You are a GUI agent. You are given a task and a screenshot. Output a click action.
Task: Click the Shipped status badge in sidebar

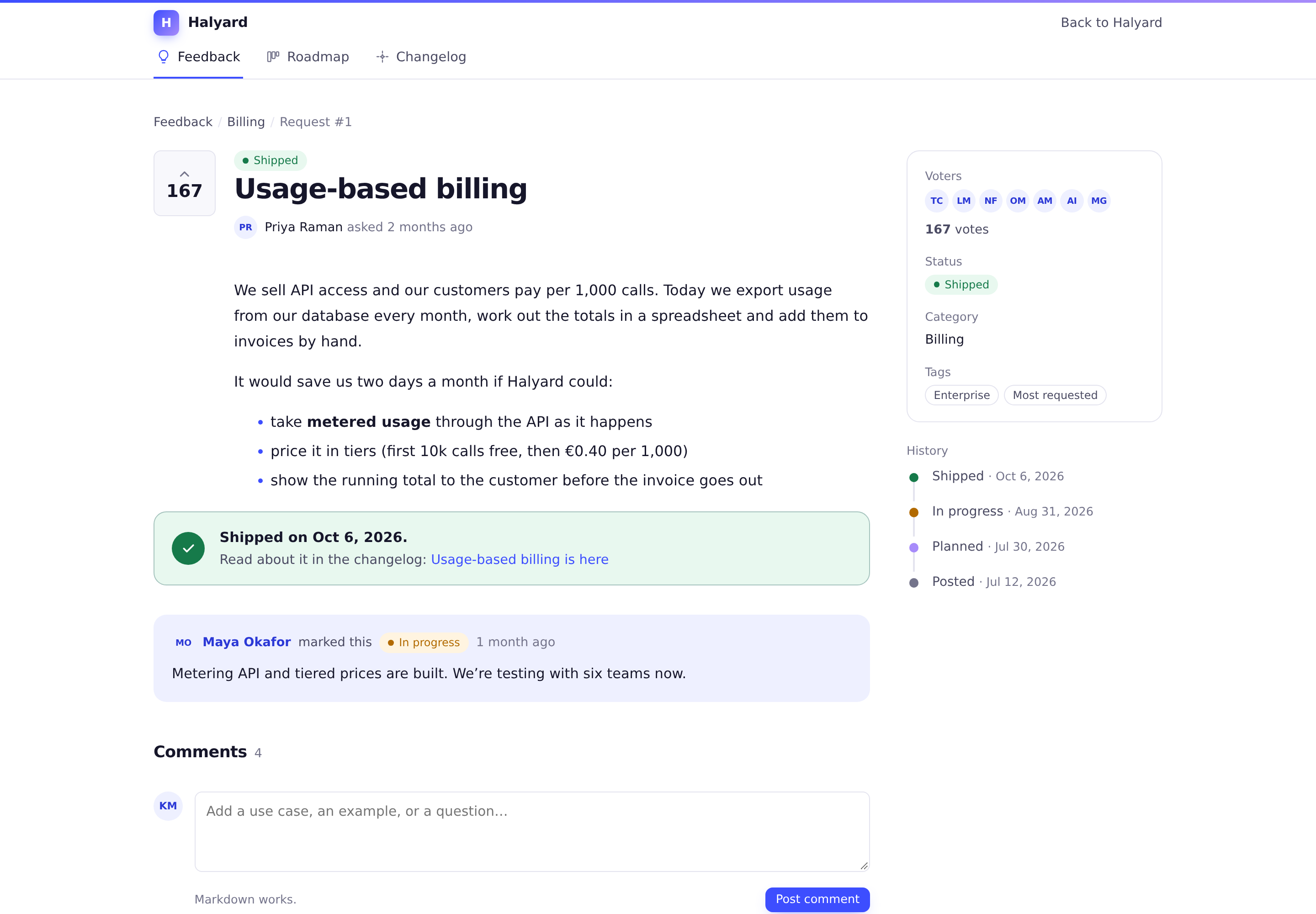961,285
